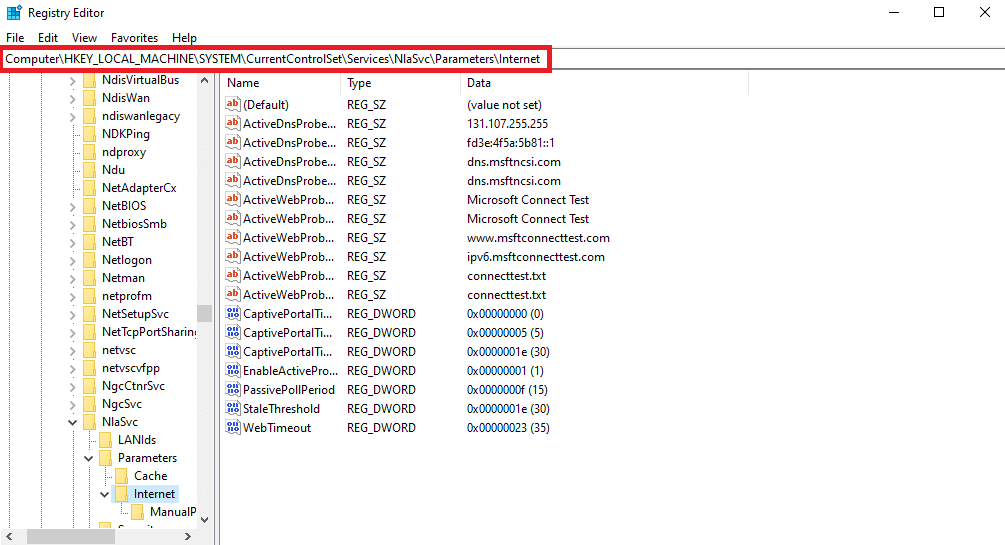
Task: Click the horizontal scrollbar thumb
Action: coord(71,536)
